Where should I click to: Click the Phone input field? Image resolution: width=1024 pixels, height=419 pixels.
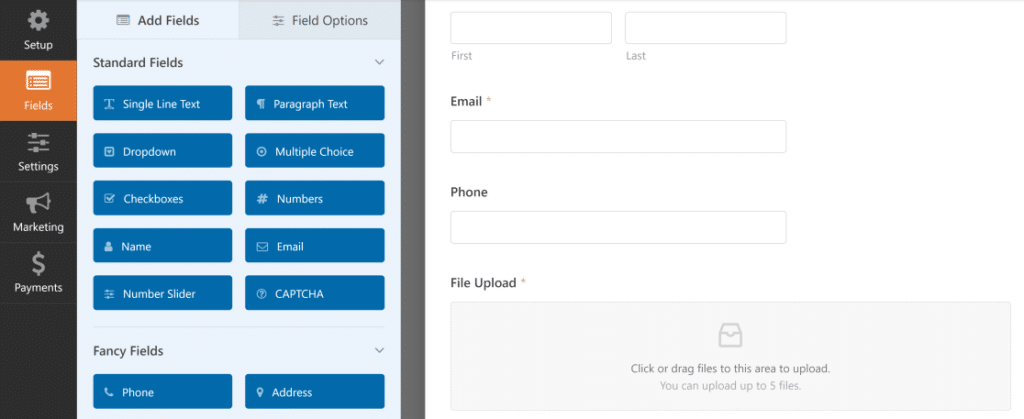point(618,227)
